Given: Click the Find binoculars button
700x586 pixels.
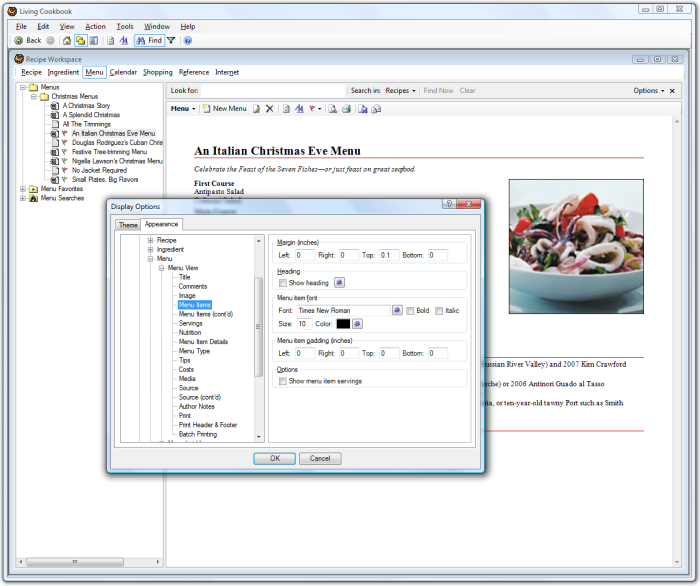Looking at the screenshot, I should pyautogui.click(x=149, y=41).
